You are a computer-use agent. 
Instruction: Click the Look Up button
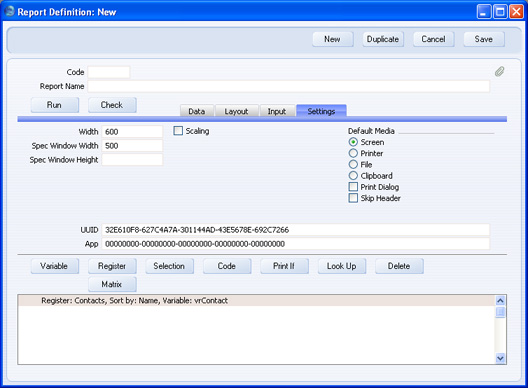tap(342, 266)
